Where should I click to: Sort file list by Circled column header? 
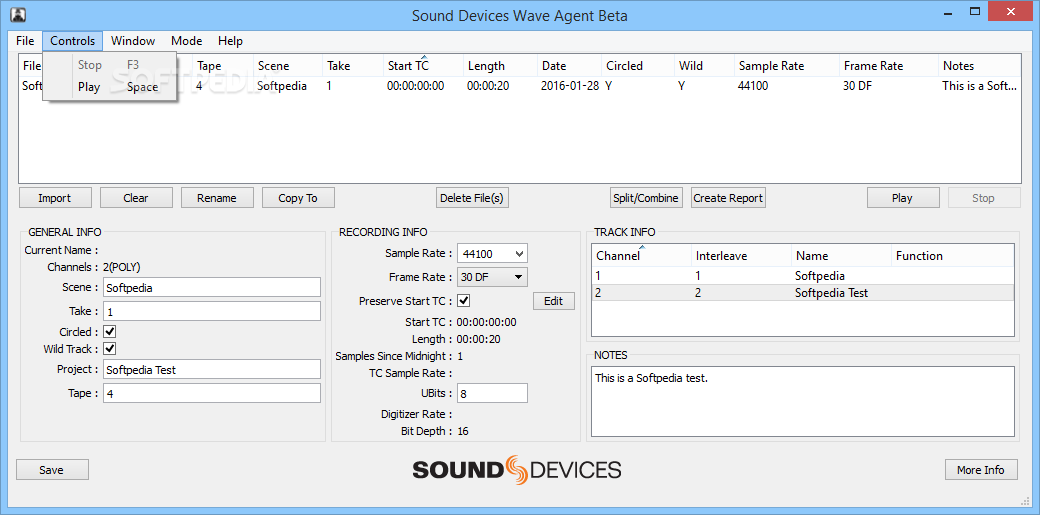638,66
